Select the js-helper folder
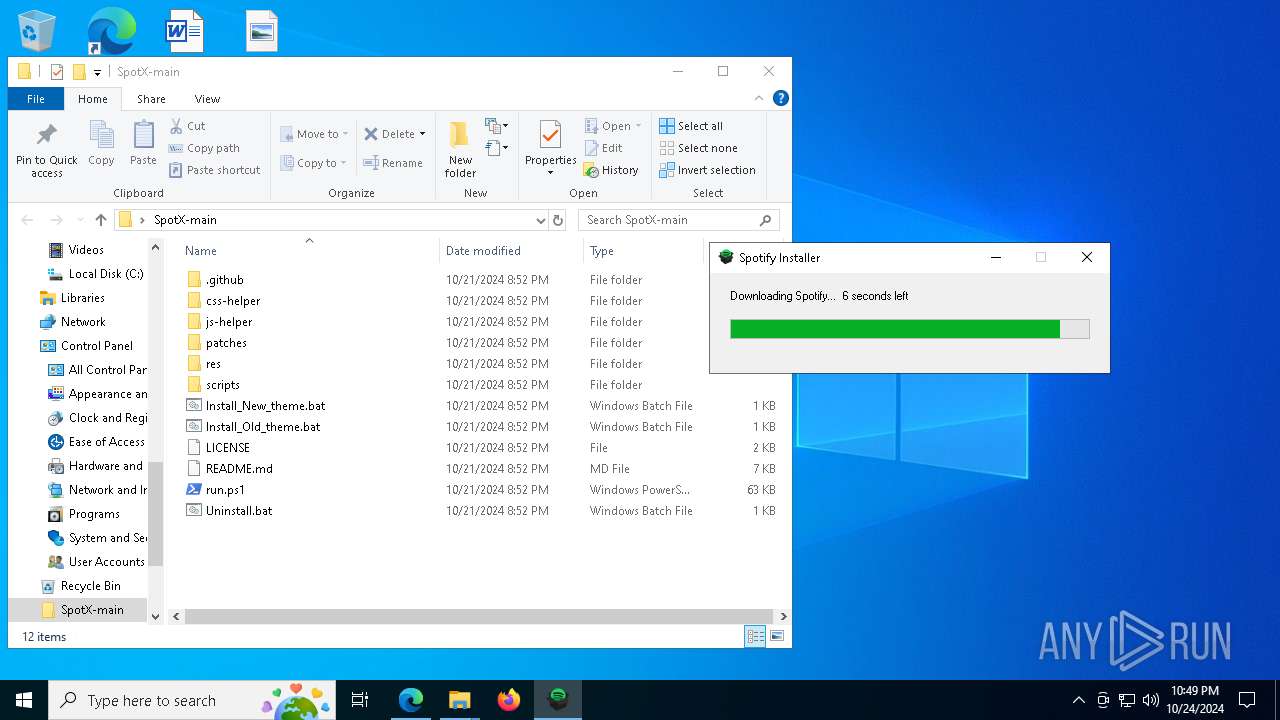The image size is (1280, 720). 229,322
